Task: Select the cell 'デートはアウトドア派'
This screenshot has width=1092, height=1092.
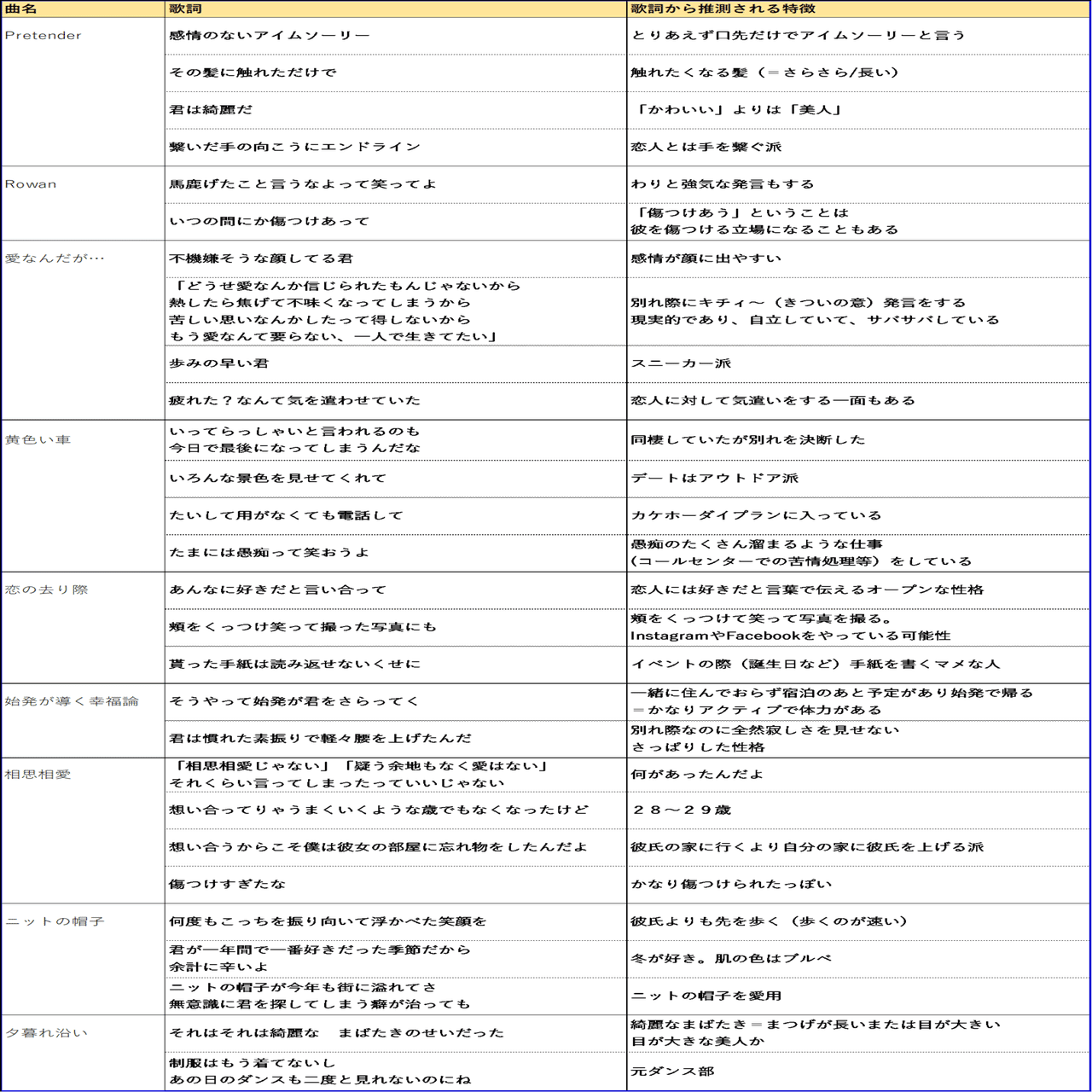Action: (858, 479)
